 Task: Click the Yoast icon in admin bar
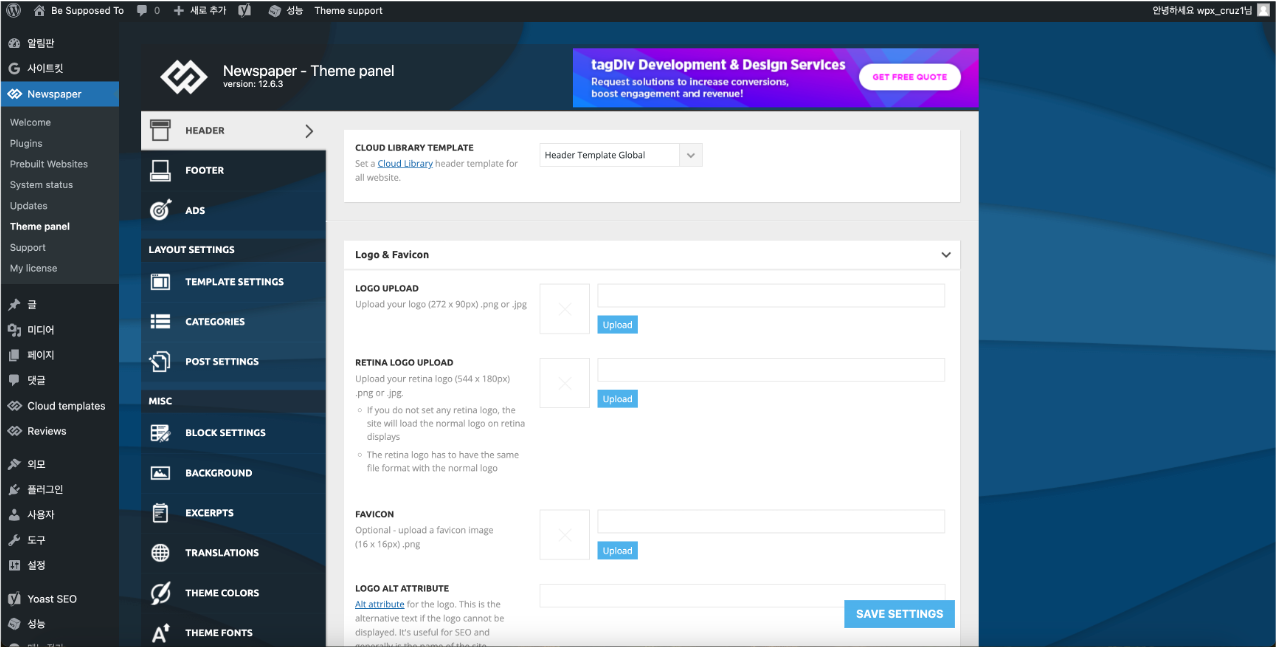(245, 10)
